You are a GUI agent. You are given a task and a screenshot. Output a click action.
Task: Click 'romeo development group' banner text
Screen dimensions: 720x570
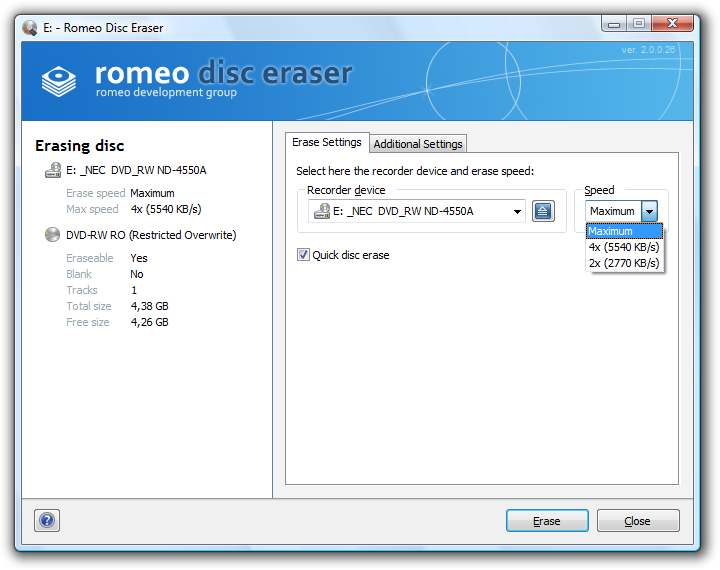click(166, 92)
